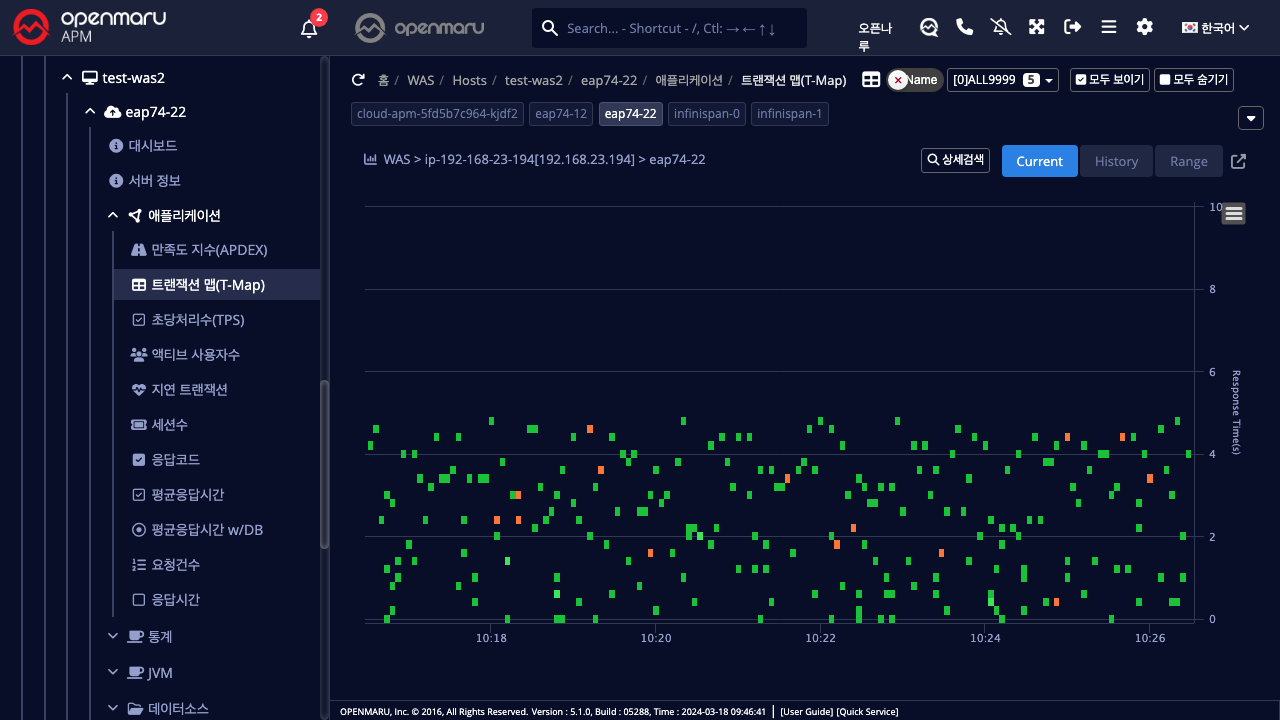
Task: Click the logout icon in header
Action: point(1073,27)
